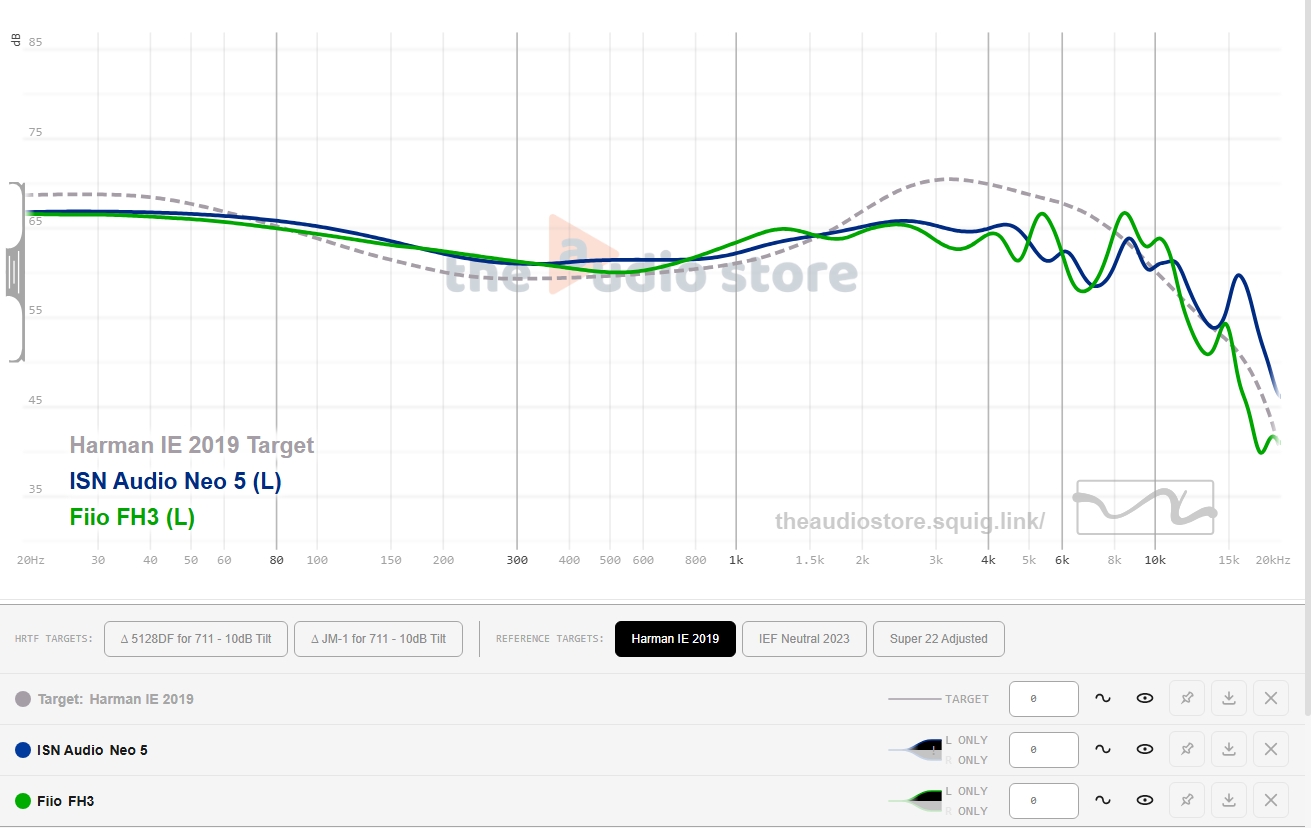Click the gray Harman target color dot
This screenshot has width=1311, height=828.
(23, 699)
